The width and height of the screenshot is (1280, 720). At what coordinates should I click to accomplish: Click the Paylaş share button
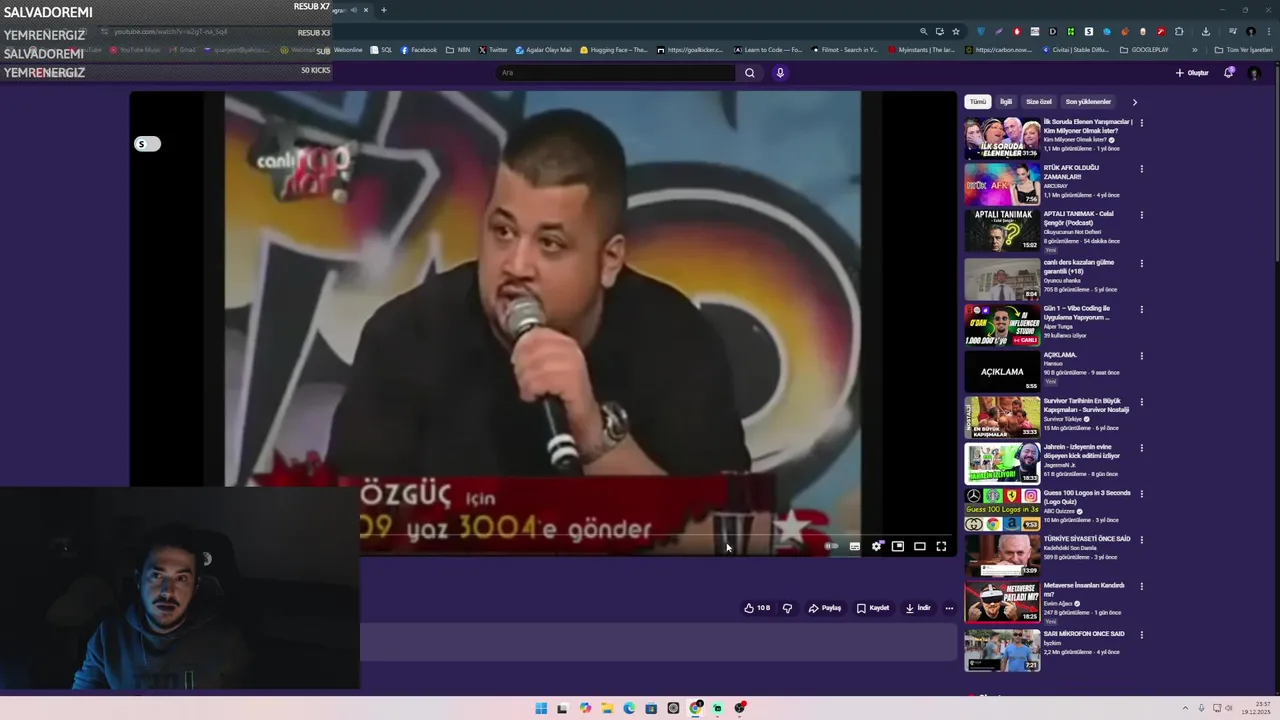[x=825, y=608]
